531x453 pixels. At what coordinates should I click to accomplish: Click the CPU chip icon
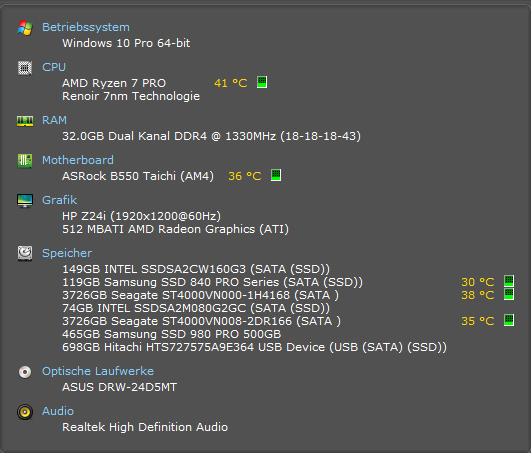[x=25, y=68]
